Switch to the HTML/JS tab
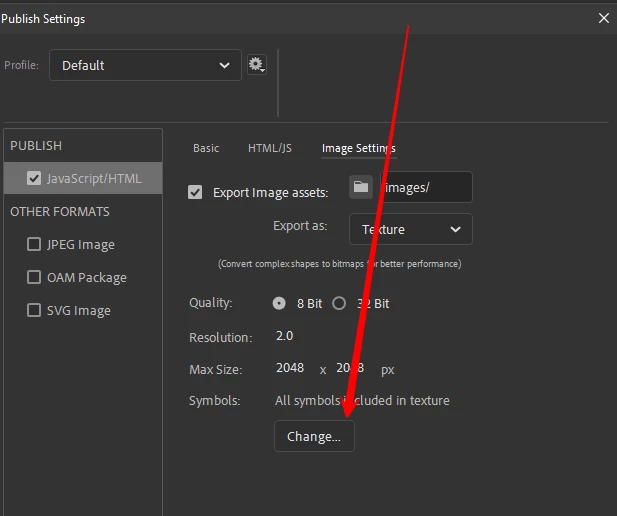This screenshot has height=516, width=617. click(270, 148)
